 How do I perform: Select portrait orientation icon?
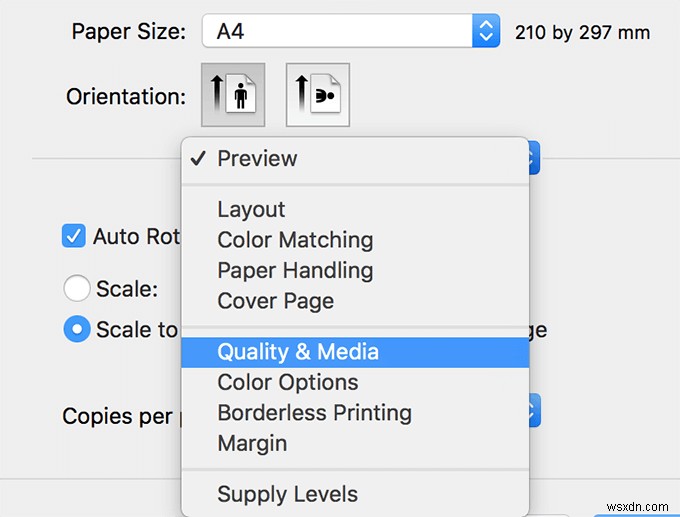(233, 95)
